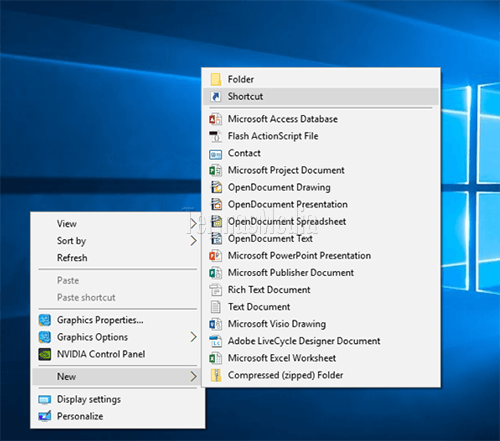The width and height of the screenshot is (500, 441).
Task: Click the Display settings monitor icon
Action: tap(45, 399)
